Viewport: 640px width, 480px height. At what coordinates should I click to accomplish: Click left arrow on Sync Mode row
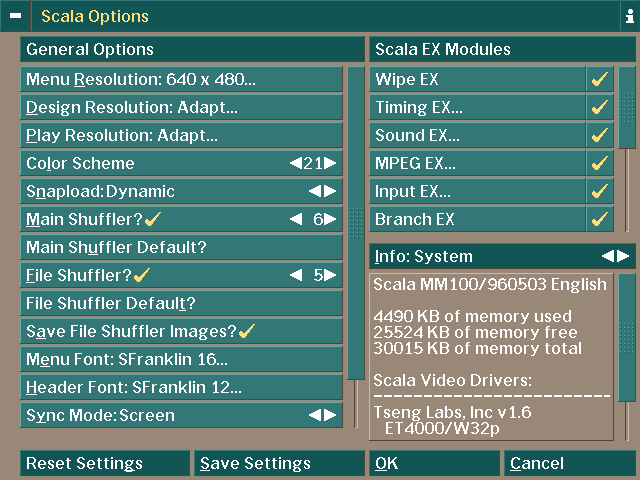(x=314, y=415)
